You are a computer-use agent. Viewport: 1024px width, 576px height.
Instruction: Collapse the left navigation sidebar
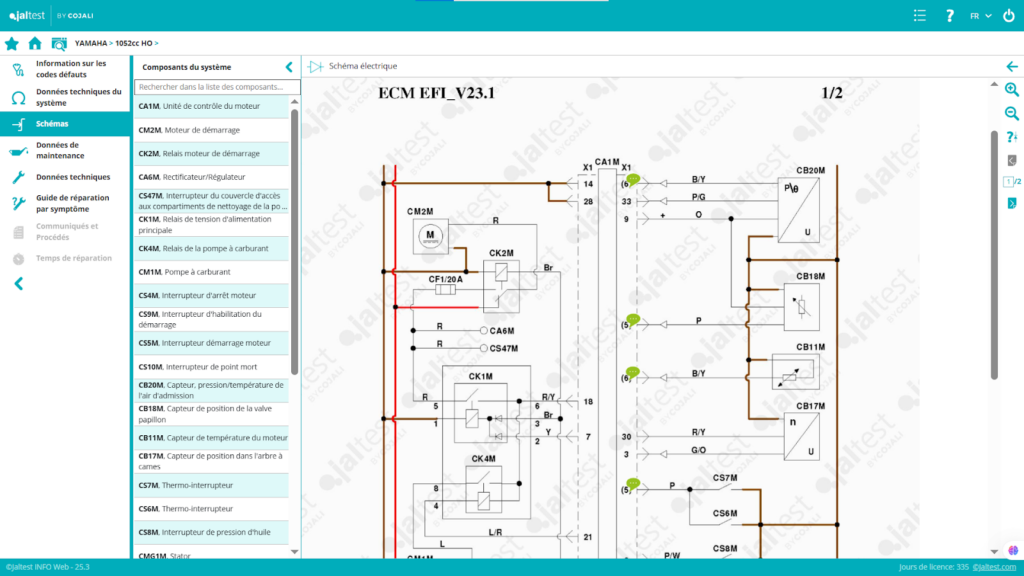[x=18, y=284]
